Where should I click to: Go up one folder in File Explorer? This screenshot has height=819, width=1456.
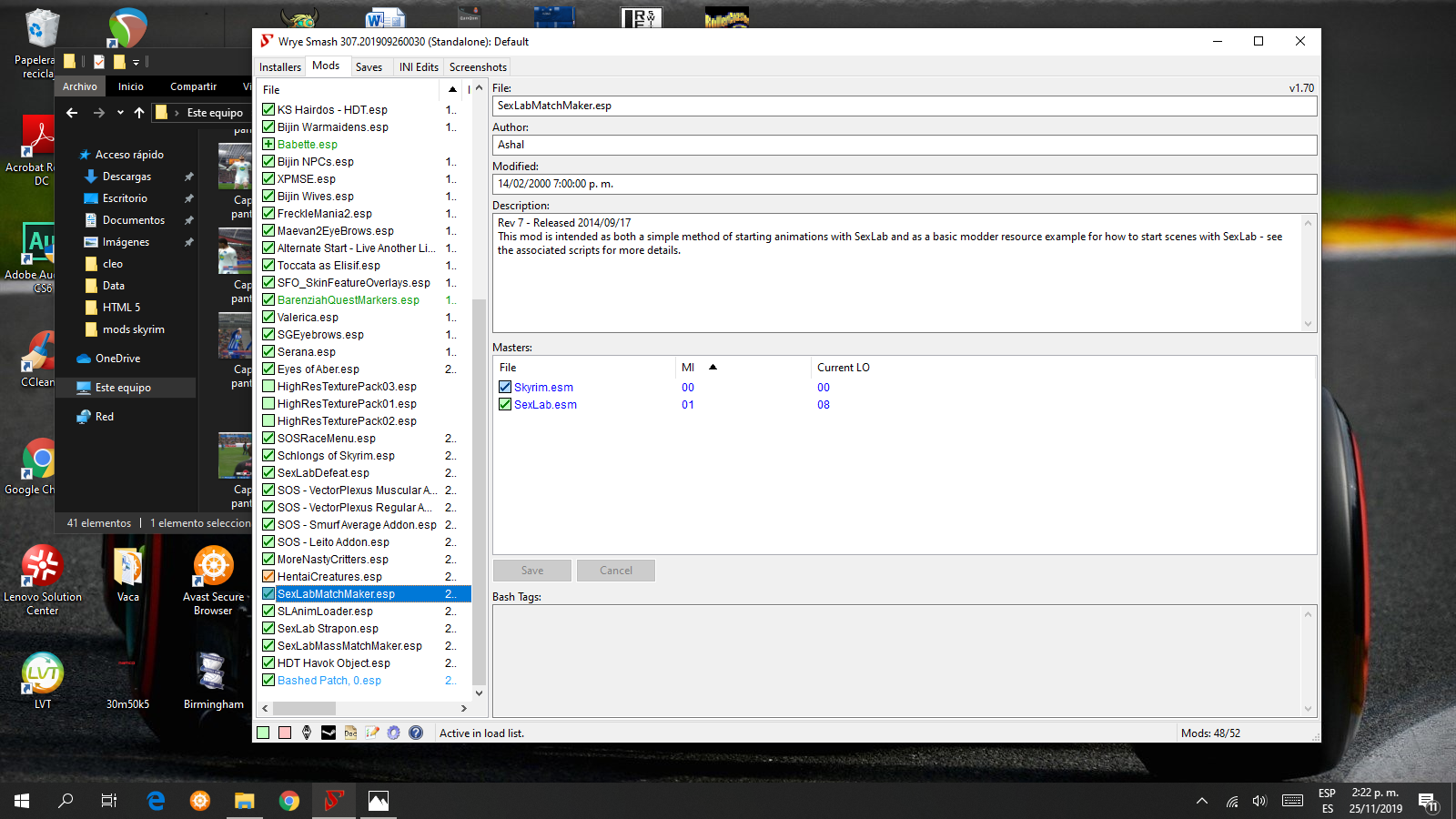[x=139, y=113]
